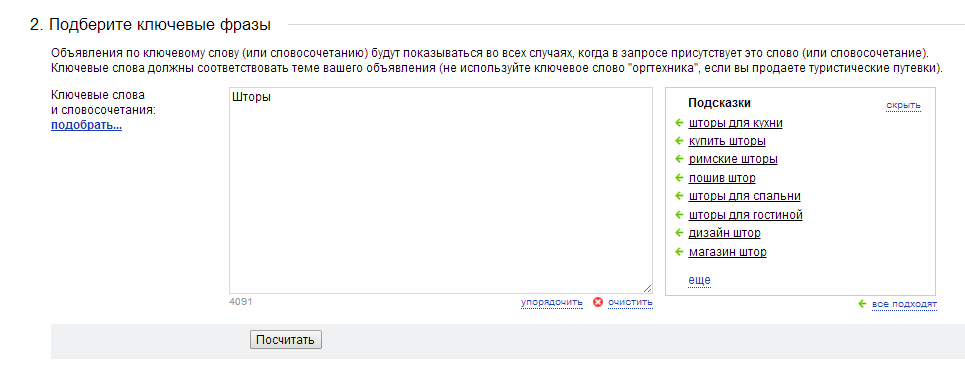965x372 pixels.
Task: Clear keywords with 'очистить' link
Action: pos(630,302)
